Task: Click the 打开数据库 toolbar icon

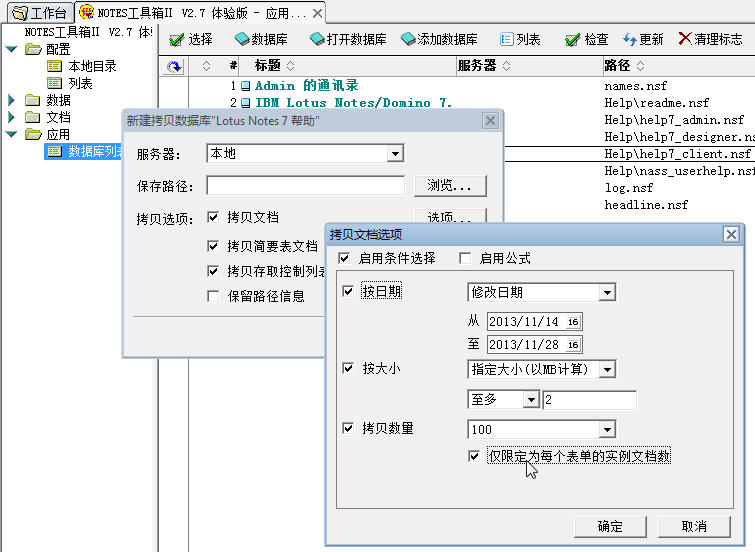Action: point(317,40)
